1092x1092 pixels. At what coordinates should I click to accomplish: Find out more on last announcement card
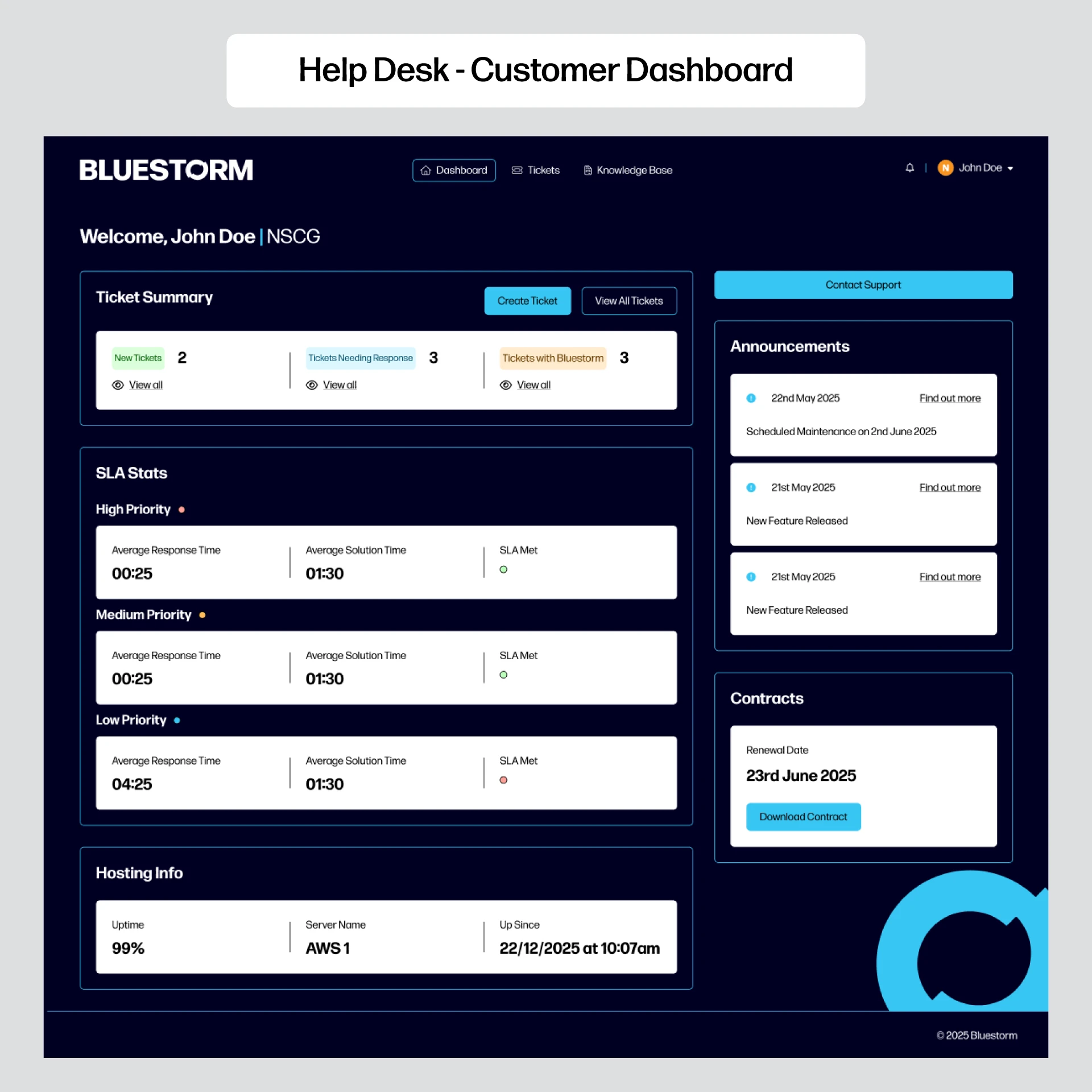click(x=950, y=577)
